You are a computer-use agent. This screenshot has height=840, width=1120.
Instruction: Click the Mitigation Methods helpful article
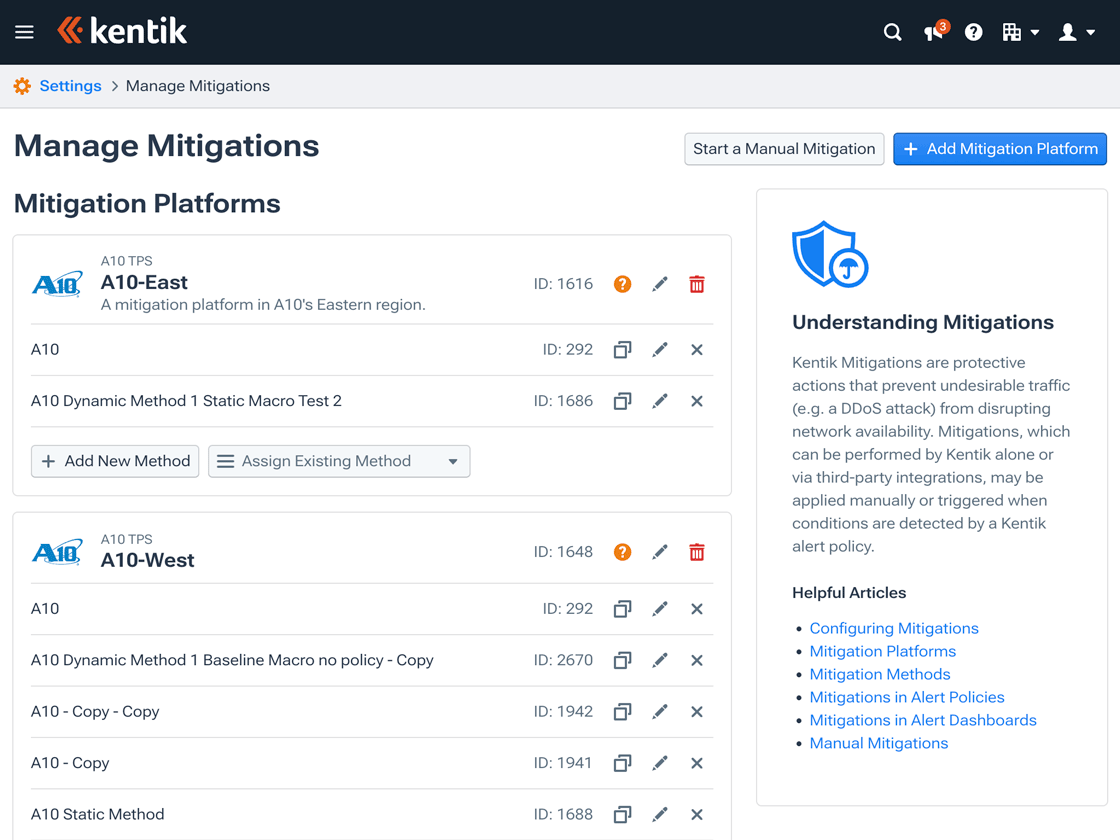pos(879,674)
